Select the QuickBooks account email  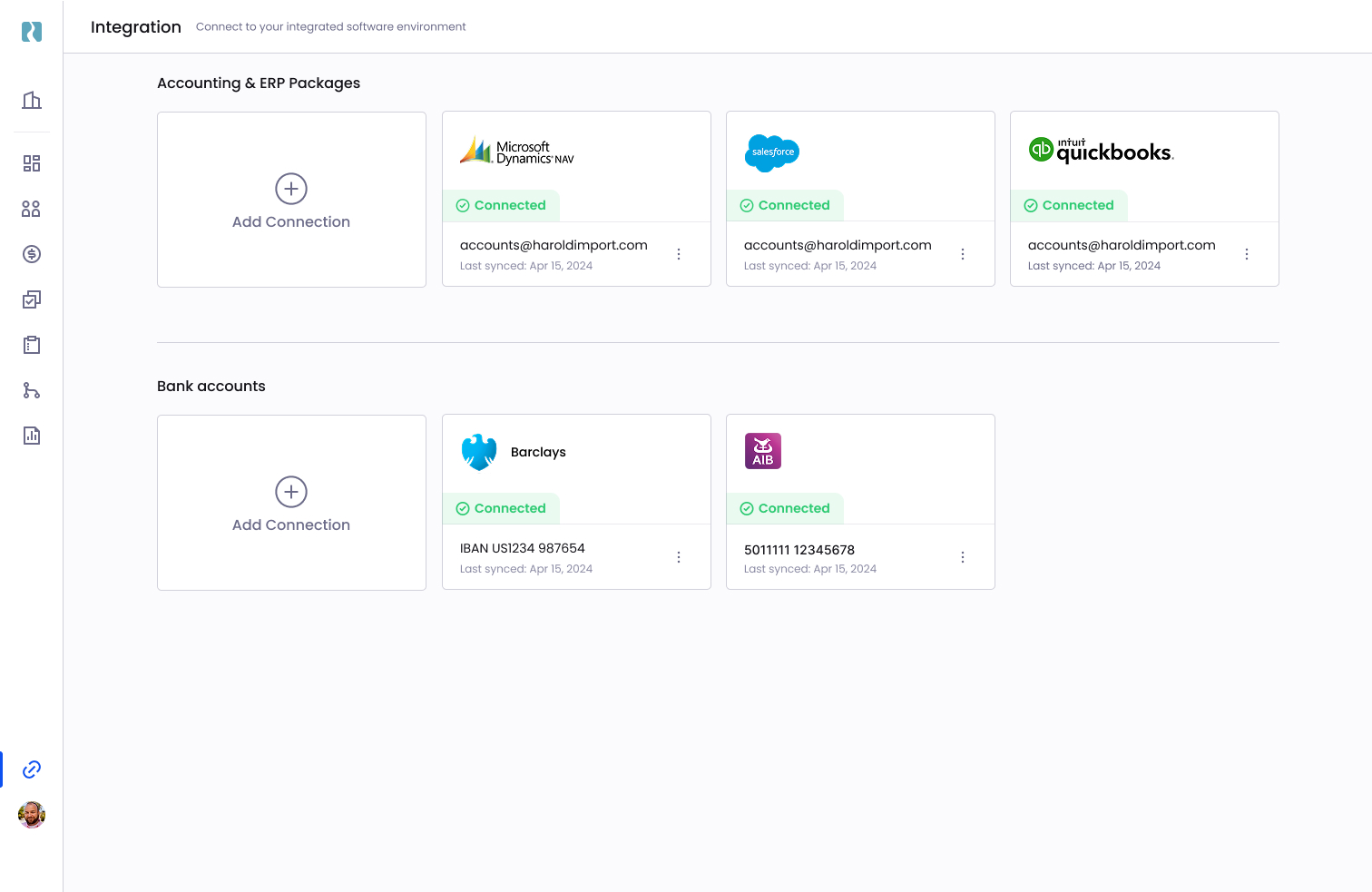[1122, 245]
